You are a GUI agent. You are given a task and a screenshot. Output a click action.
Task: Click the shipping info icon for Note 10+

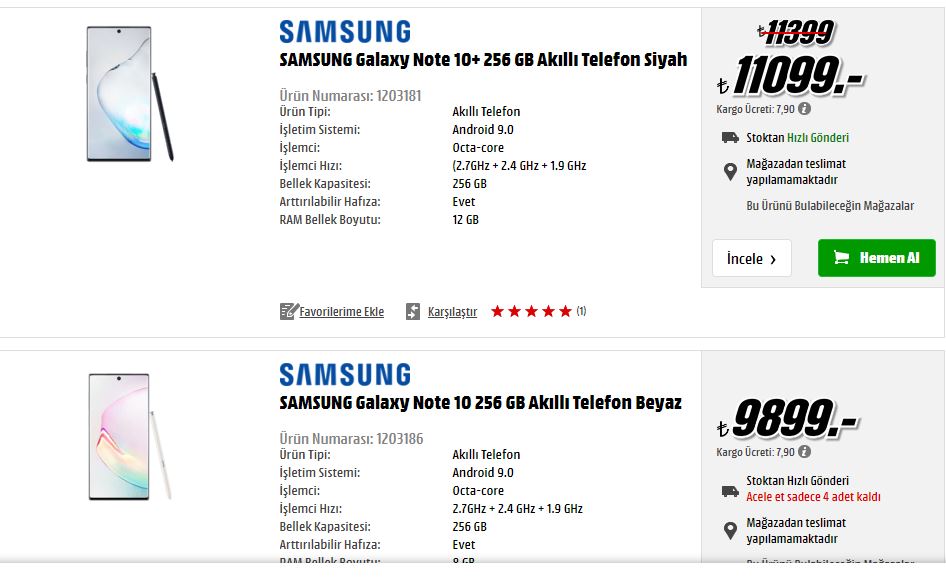[805, 110]
